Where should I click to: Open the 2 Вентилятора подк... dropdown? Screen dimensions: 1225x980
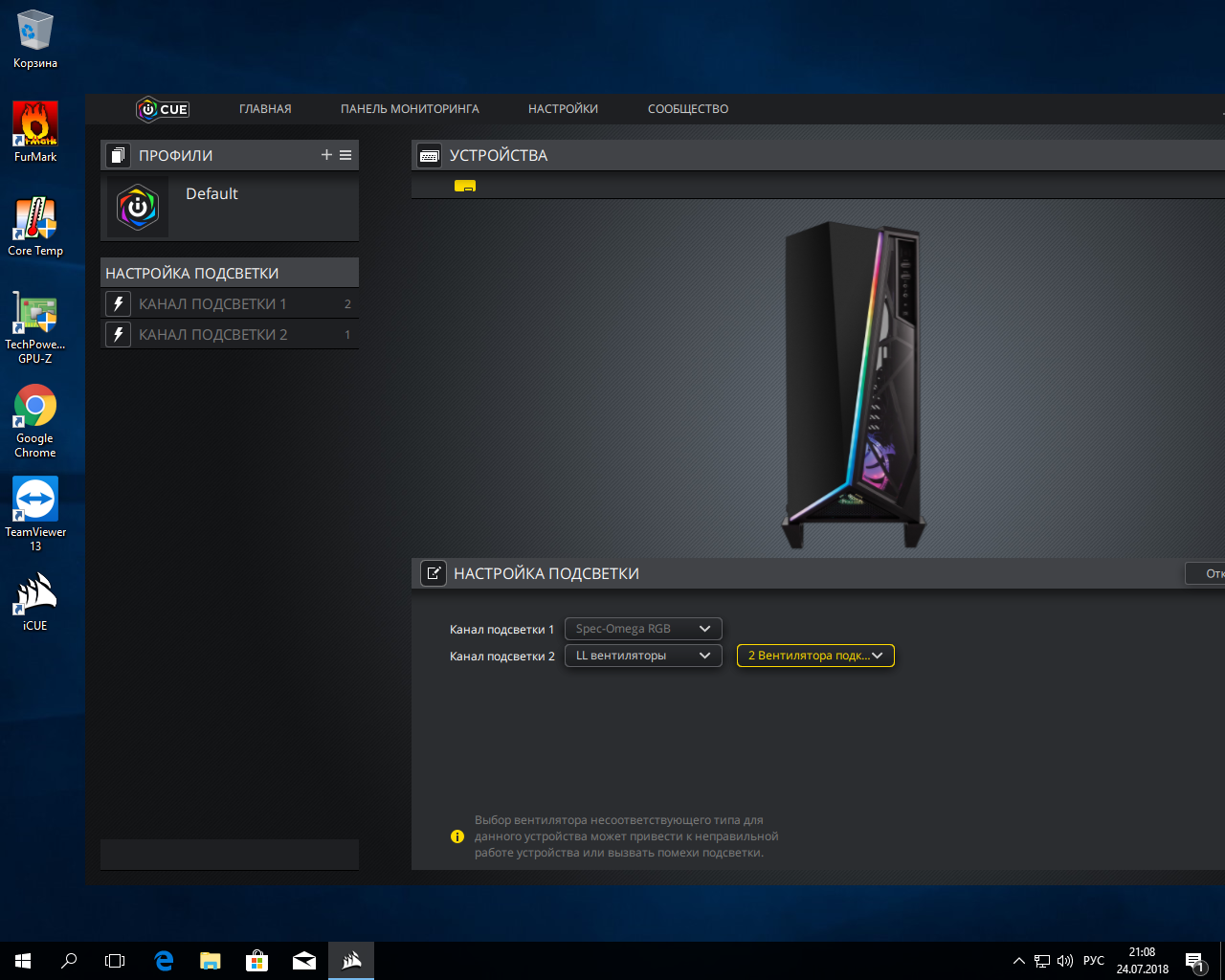tap(815, 656)
